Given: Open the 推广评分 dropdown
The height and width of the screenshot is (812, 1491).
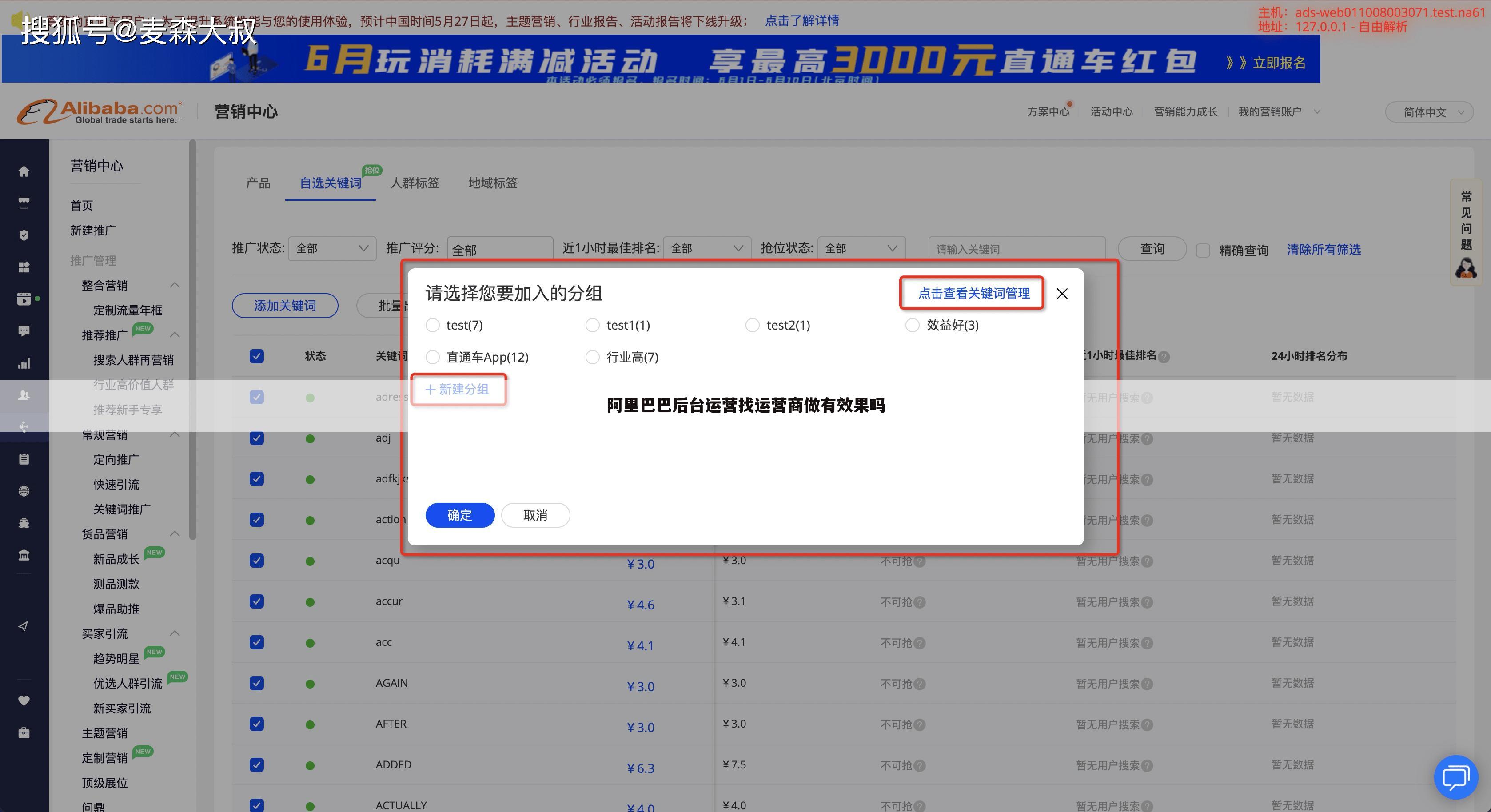Looking at the screenshot, I should click(x=499, y=248).
